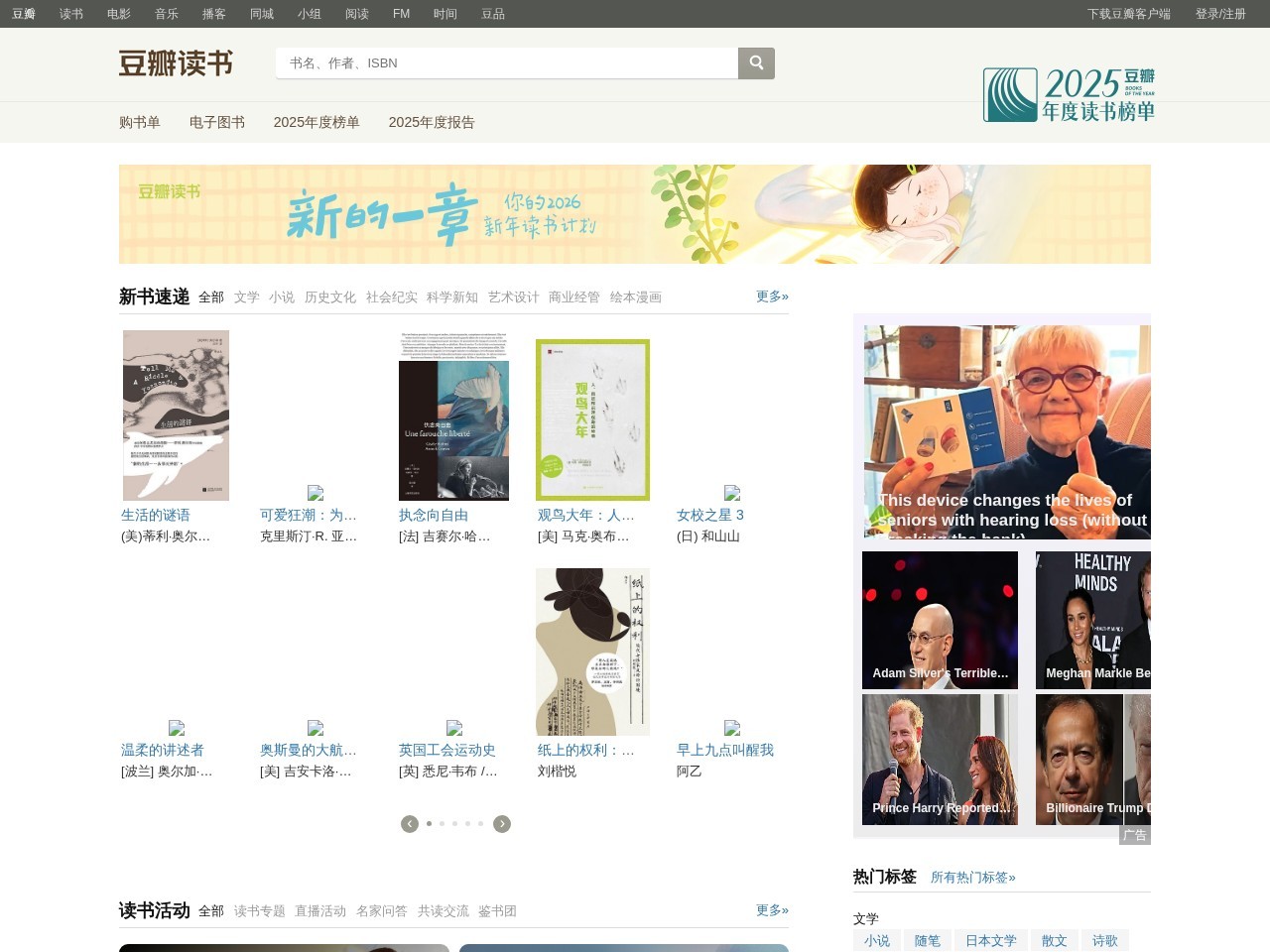Open 登录/注册 login link
Image resolution: width=1270 pixels, height=952 pixels.
pos(1220,14)
